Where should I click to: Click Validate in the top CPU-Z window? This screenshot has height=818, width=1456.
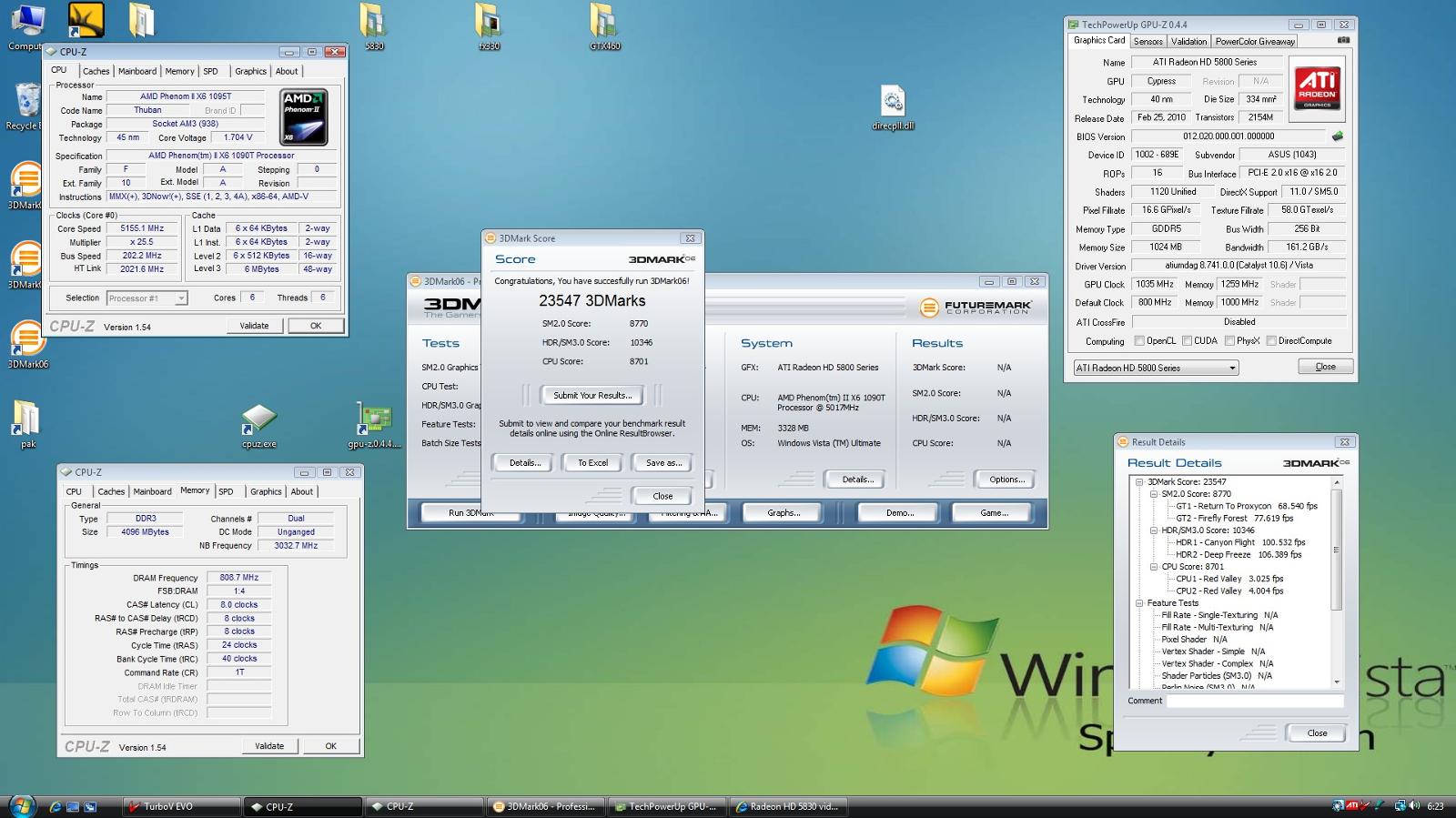[x=254, y=326]
